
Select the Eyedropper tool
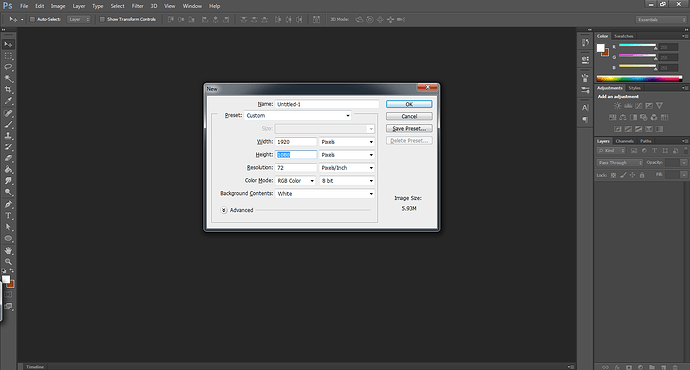point(8,101)
